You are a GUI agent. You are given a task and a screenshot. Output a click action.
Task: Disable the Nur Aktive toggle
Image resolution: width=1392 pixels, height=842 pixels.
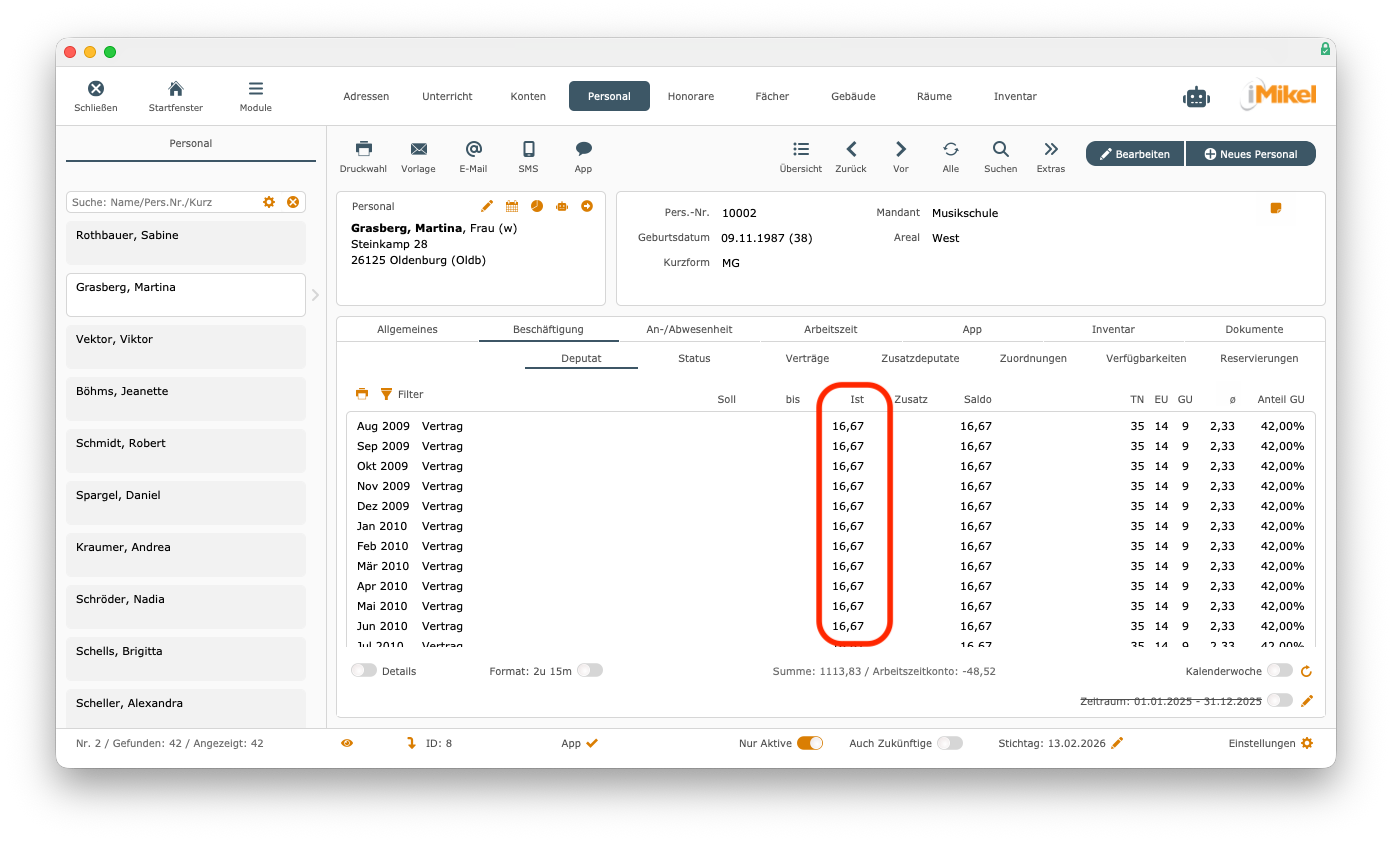click(810, 743)
